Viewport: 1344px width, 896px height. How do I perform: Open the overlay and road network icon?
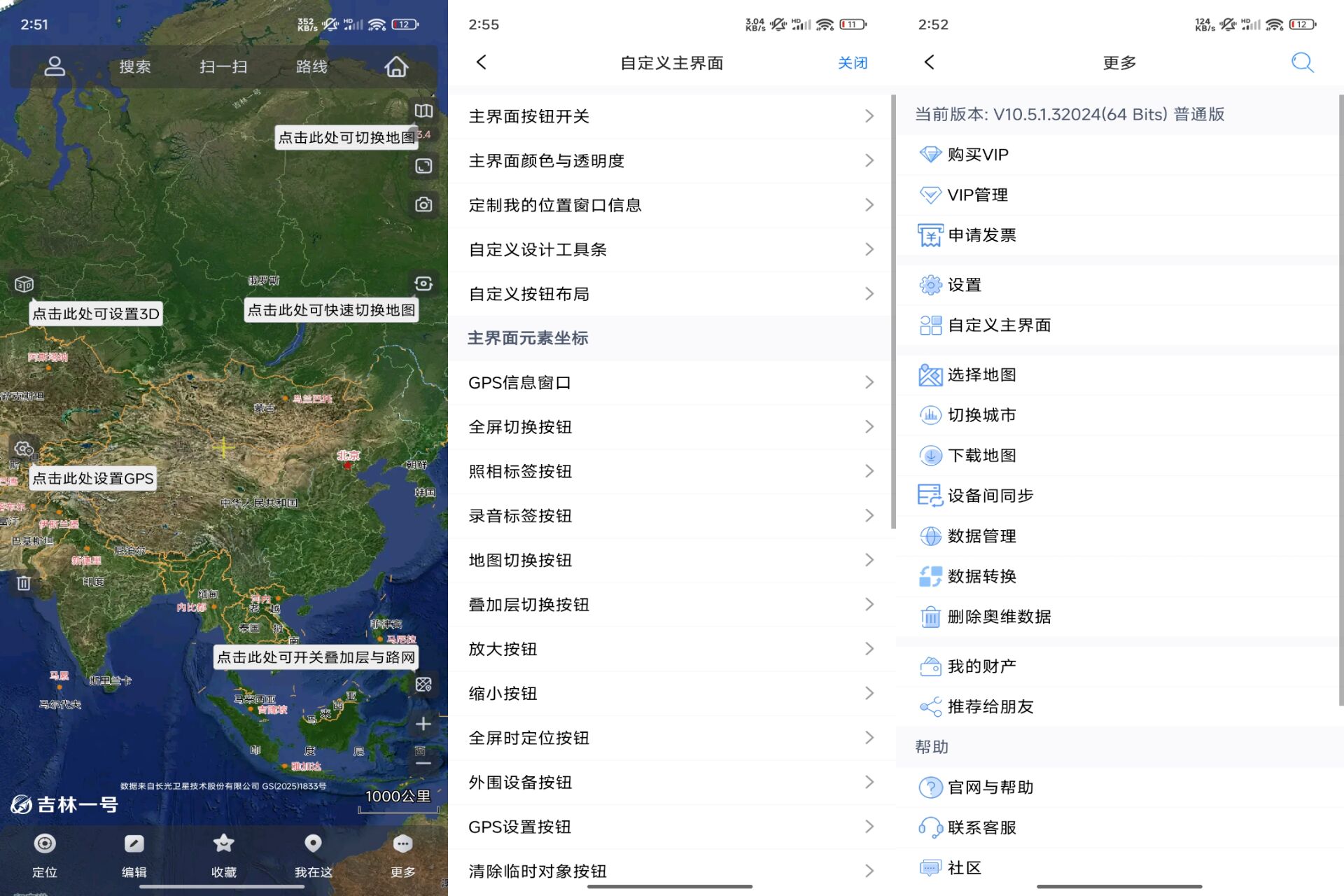pos(423,685)
